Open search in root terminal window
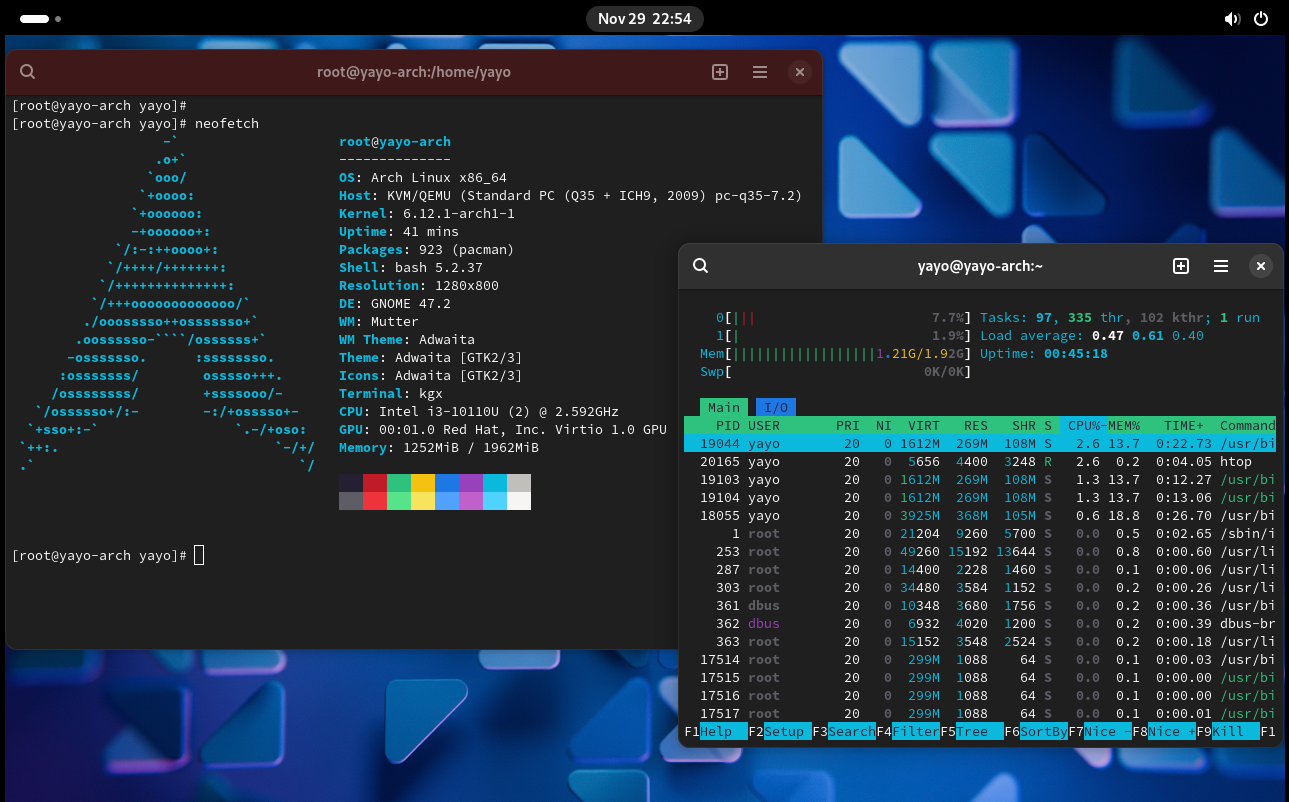This screenshot has width=1289, height=802. pos(28,72)
